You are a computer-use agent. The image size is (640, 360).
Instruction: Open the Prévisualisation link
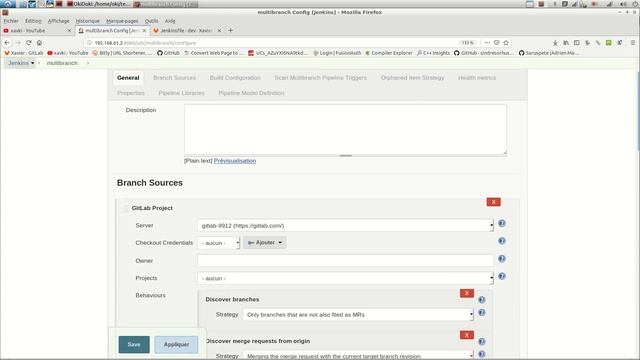pos(235,161)
